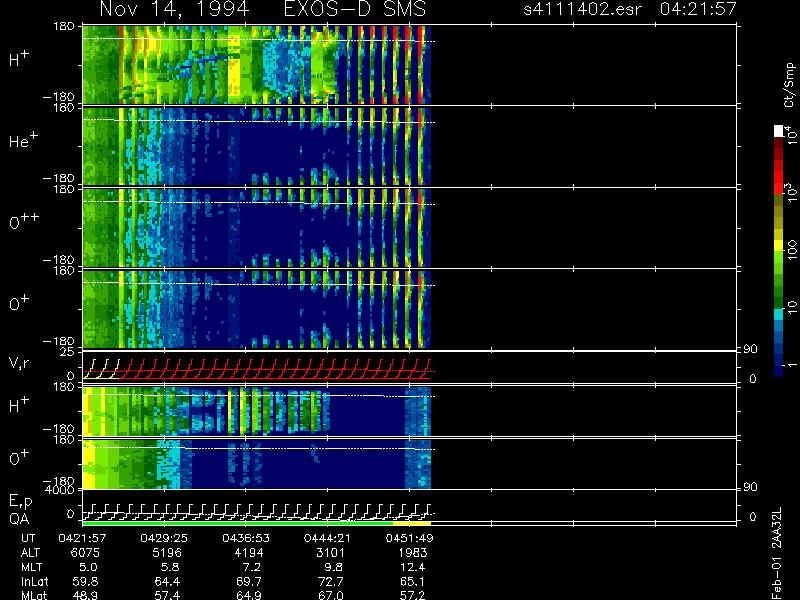Click the plot date "Nov 14, 1994"
Image resolution: width=800 pixels, height=600 pixels.
point(174,10)
